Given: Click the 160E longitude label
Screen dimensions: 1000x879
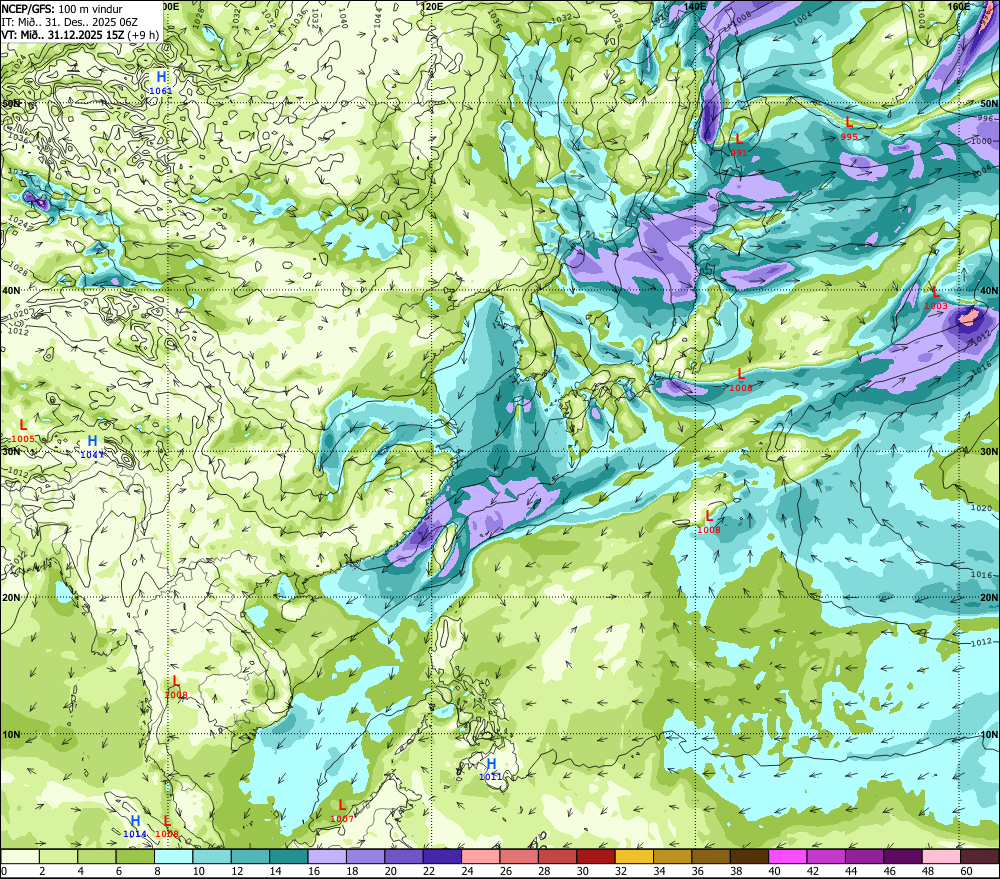Looking at the screenshot, I should point(959,6).
